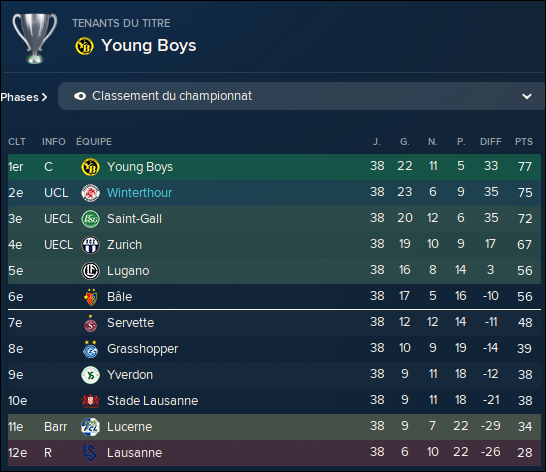Click the Young Boys crest in the title holders header
The width and height of the screenshot is (546, 472).
click(x=84, y=46)
